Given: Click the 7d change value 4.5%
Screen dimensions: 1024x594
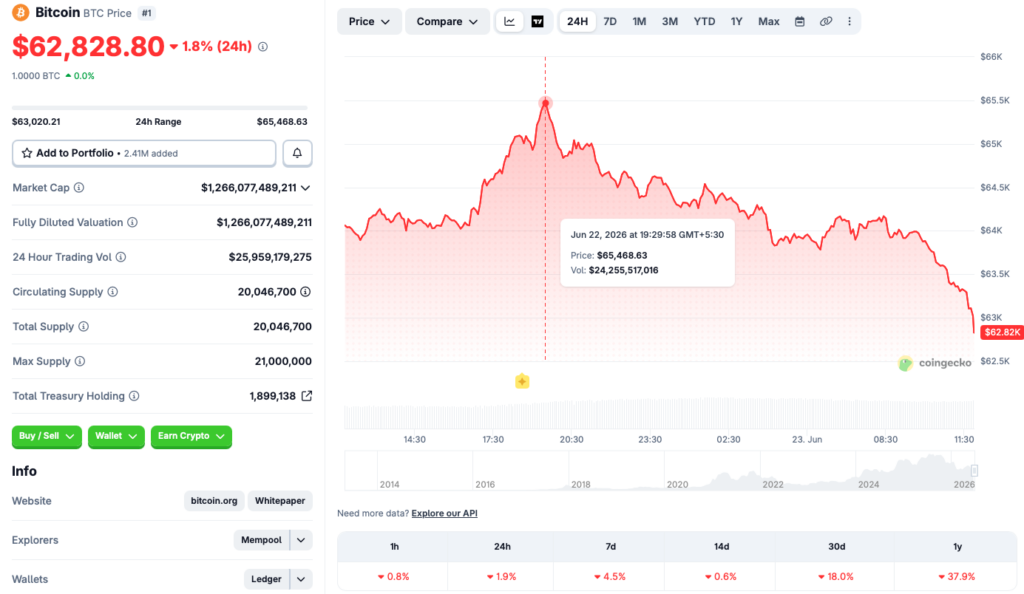Looking at the screenshot, I should pos(610,576).
